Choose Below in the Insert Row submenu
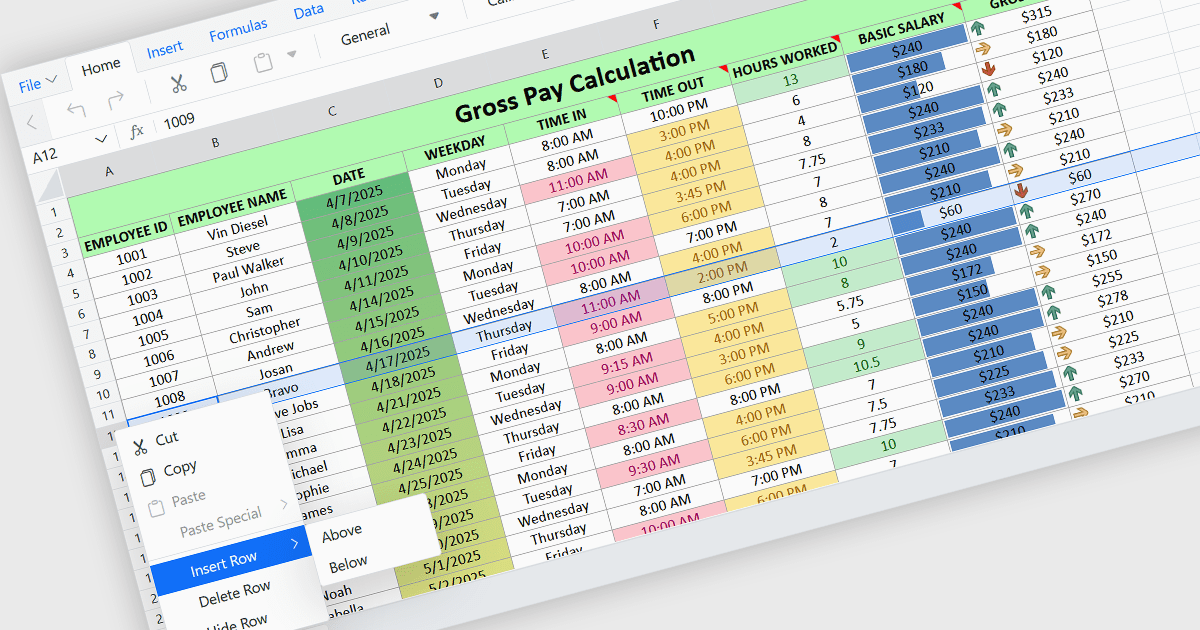This screenshot has width=1200, height=630. (x=348, y=563)
